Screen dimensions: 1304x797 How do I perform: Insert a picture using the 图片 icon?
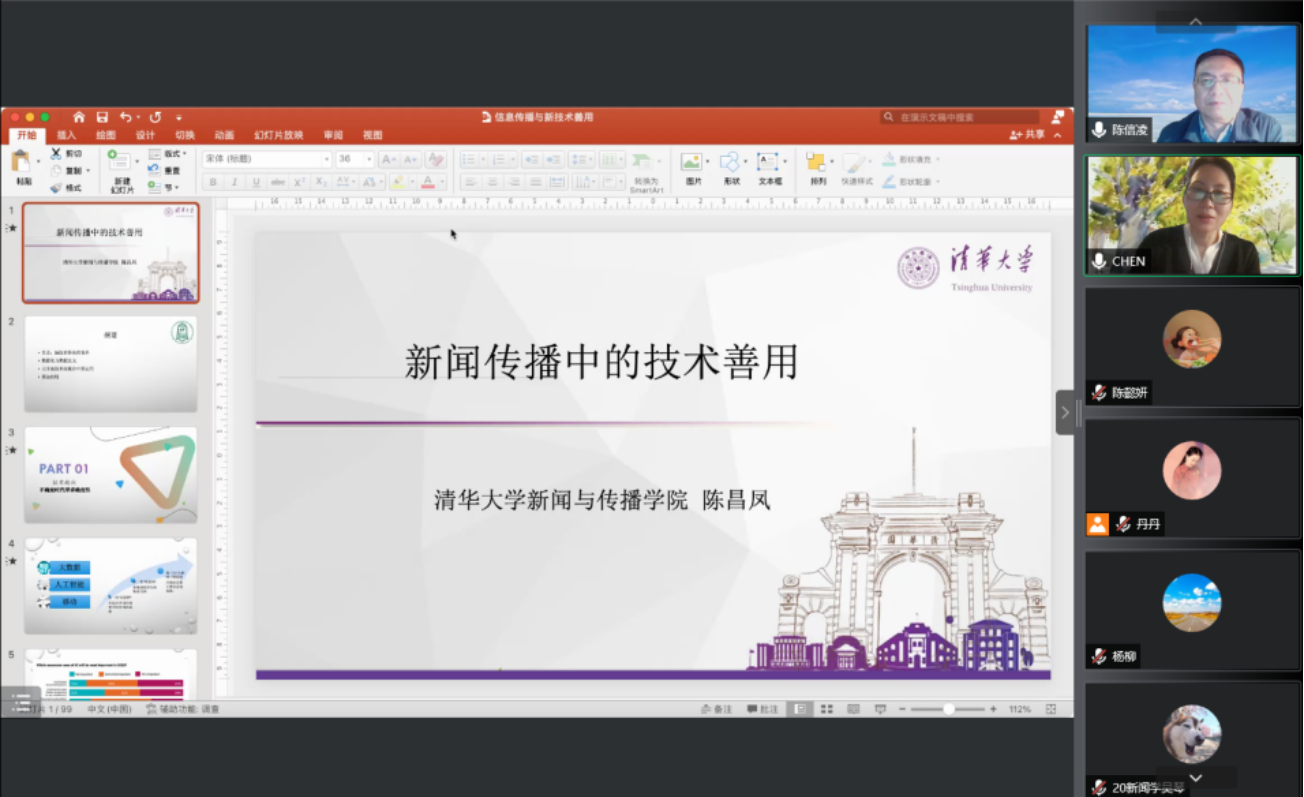click(692, 162)
